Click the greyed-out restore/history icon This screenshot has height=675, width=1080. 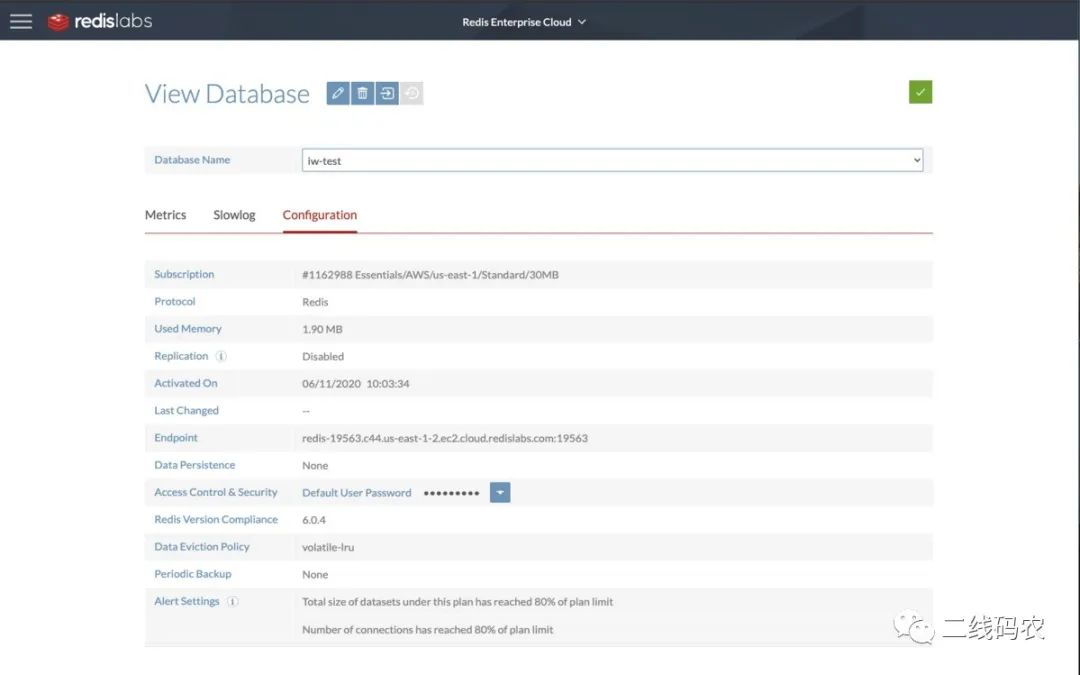click(x=412, y=93)
